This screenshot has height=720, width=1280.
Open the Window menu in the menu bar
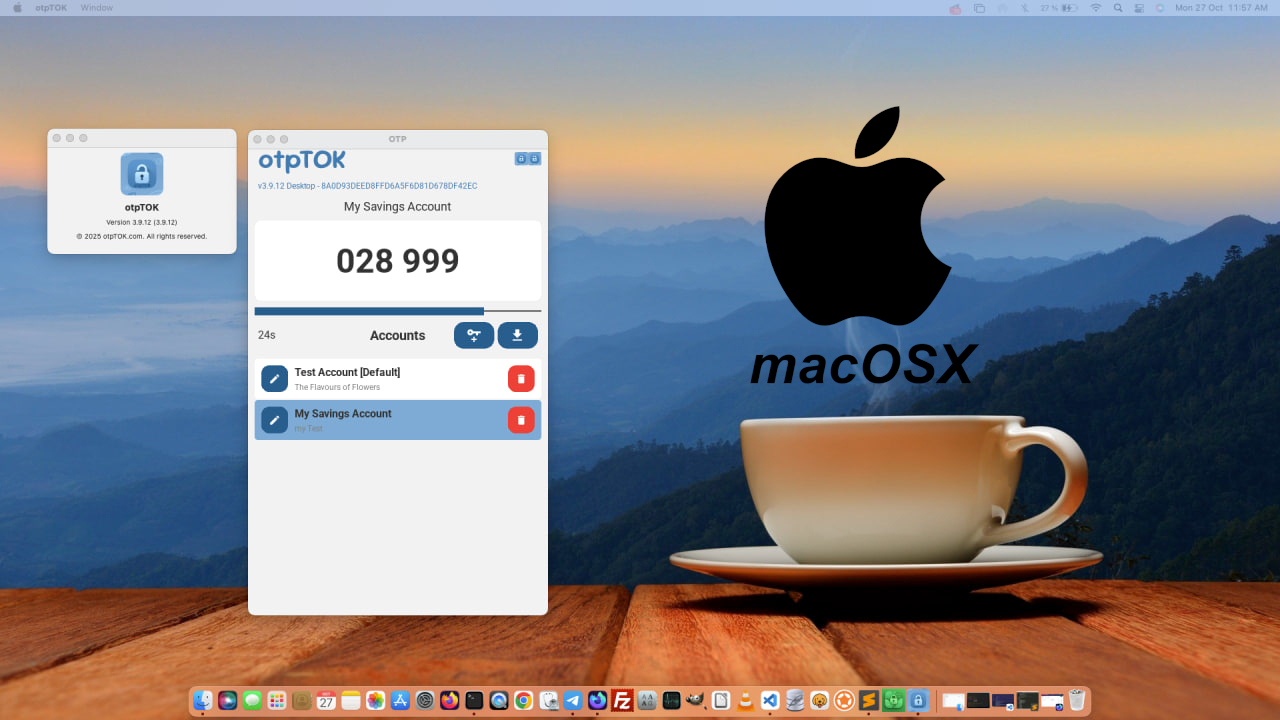pos(96,7)
